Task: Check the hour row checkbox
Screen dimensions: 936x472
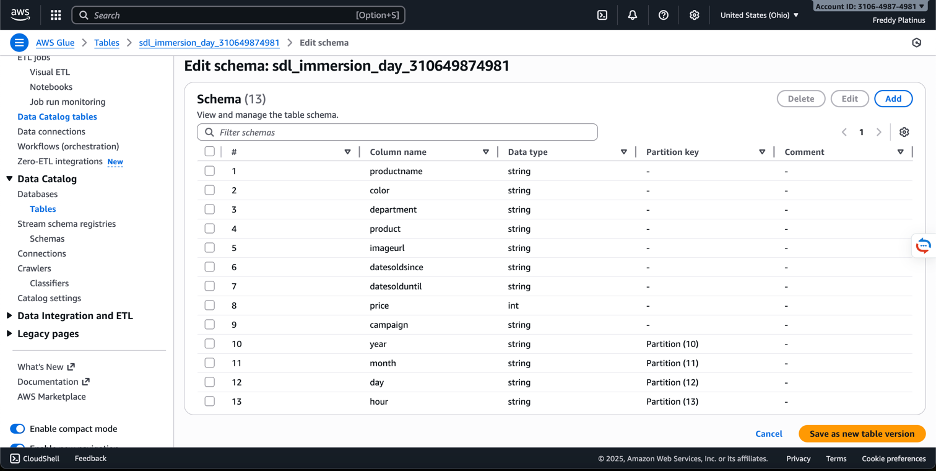Action: coord(210,402)
